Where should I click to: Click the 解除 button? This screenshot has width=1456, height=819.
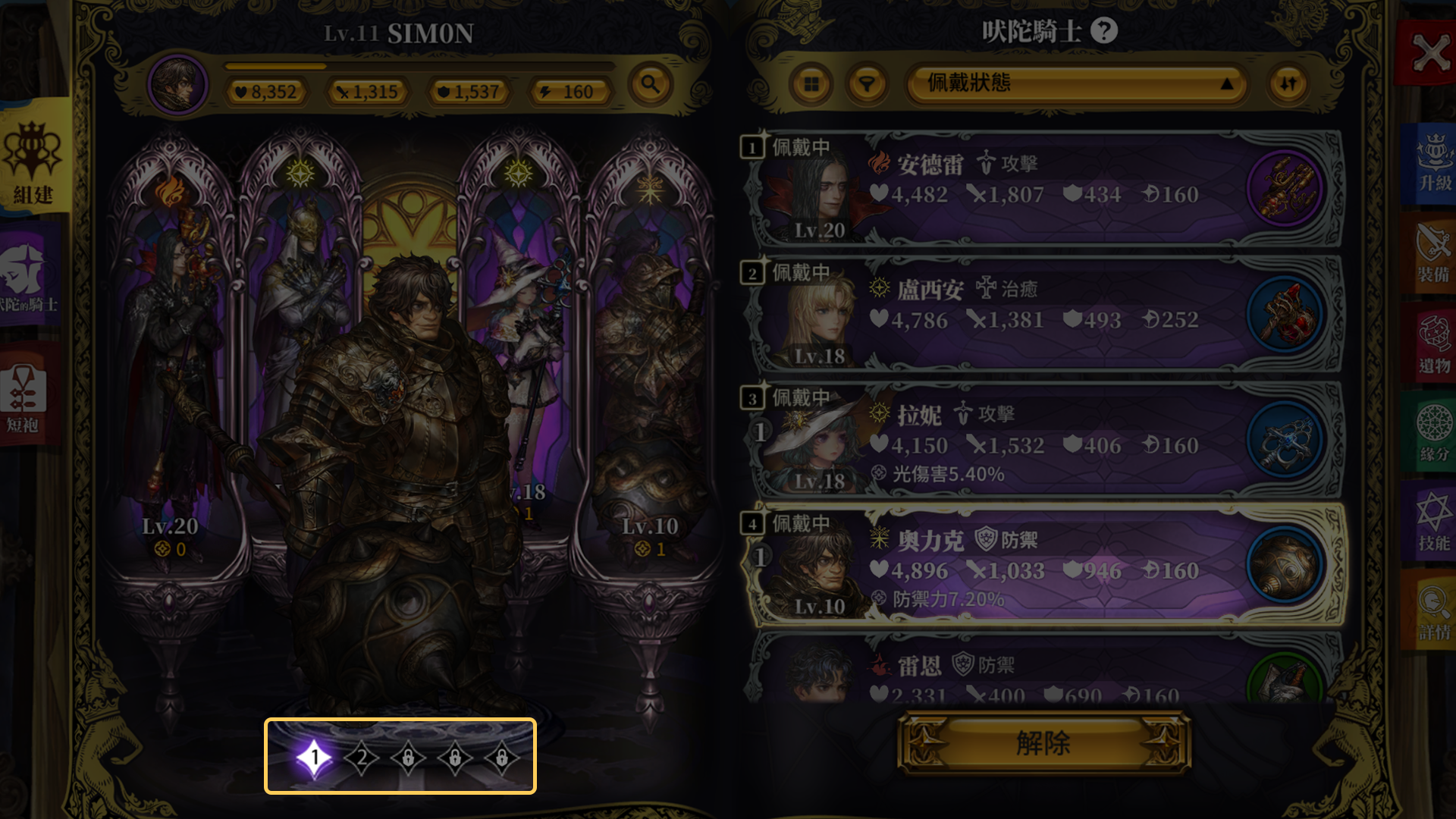tap(1043, 743)
